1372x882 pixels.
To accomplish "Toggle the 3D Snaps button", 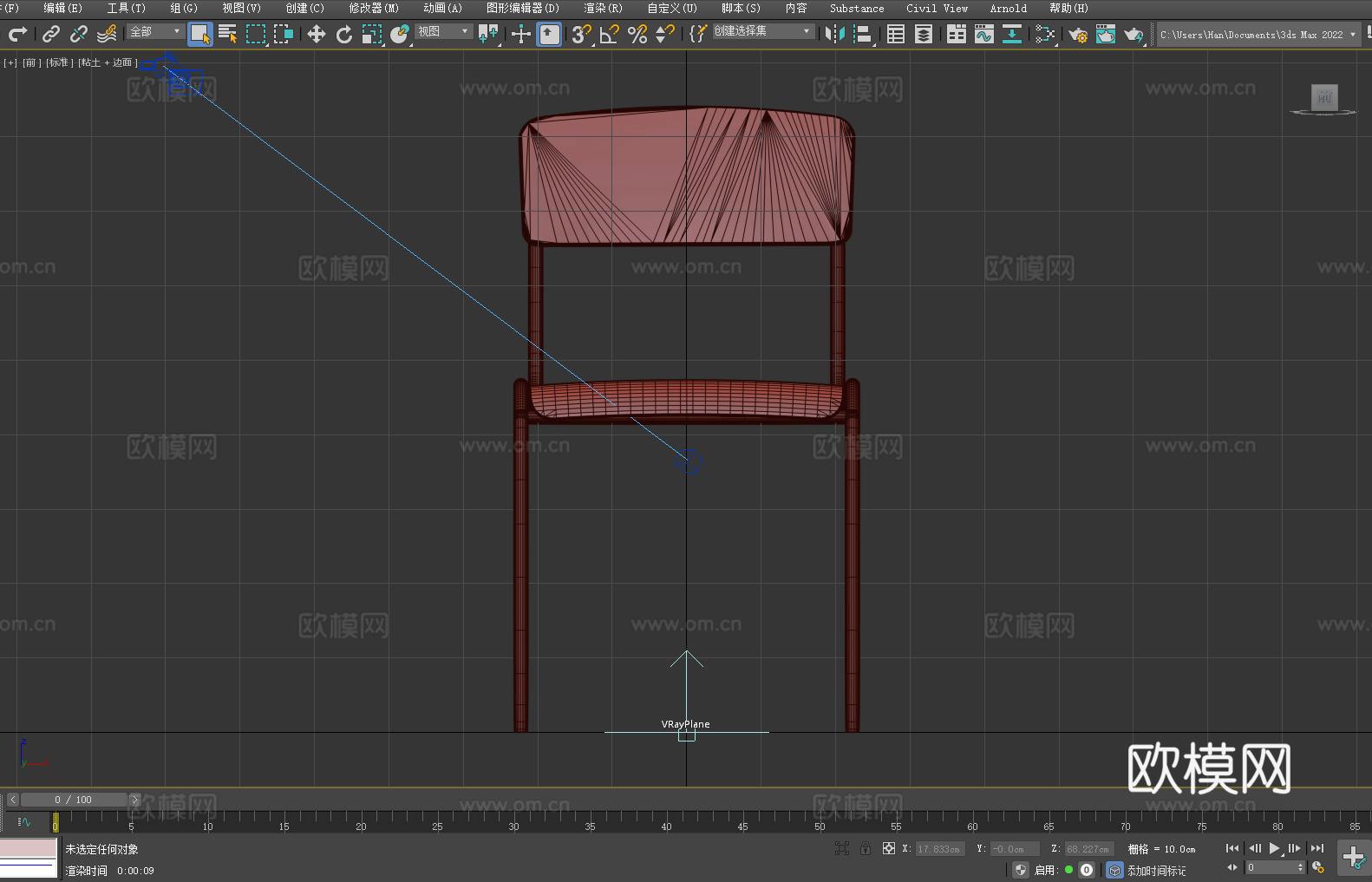I will pos(582,34).
